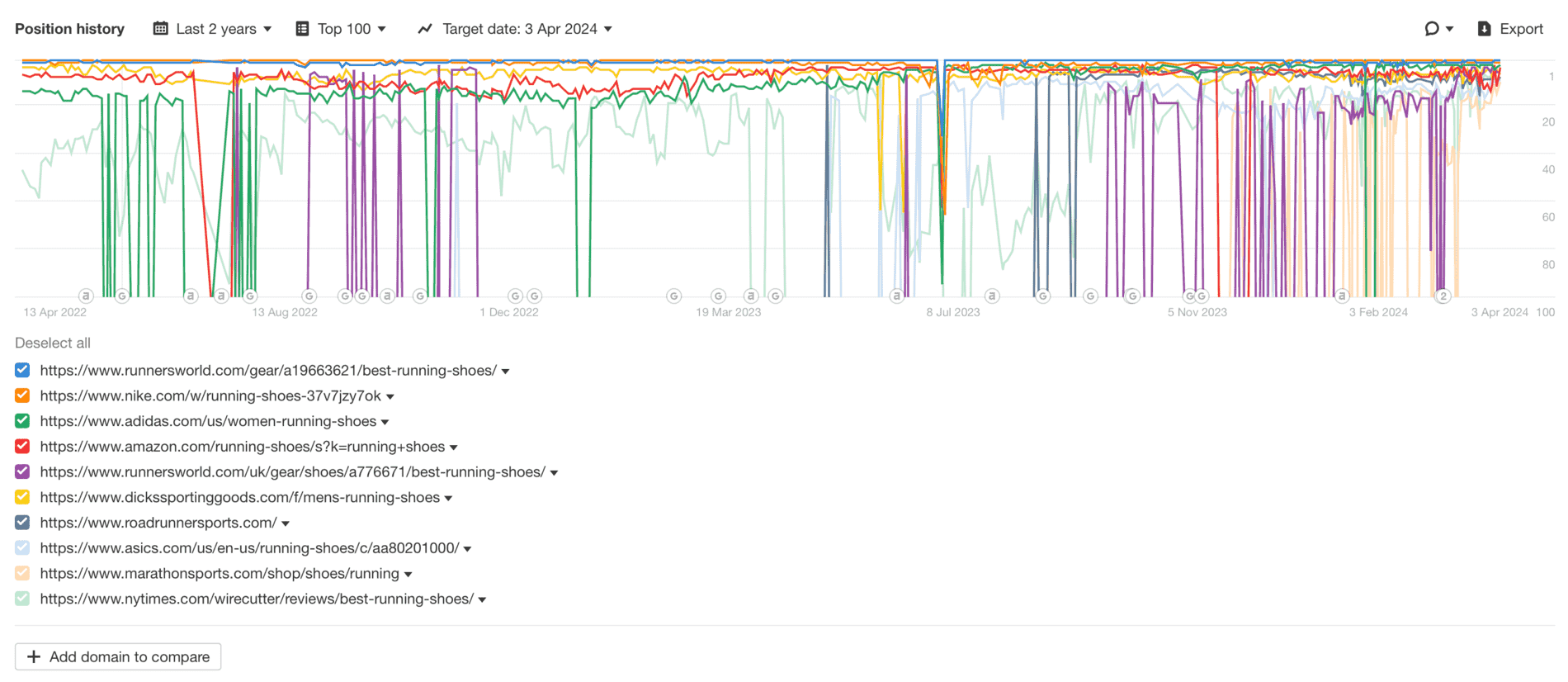Image resolution: width=1568 pixels, height=682 pixels.
Task: Disable the amazon.com running-shoes red checkbox
Action: (22, 447)
